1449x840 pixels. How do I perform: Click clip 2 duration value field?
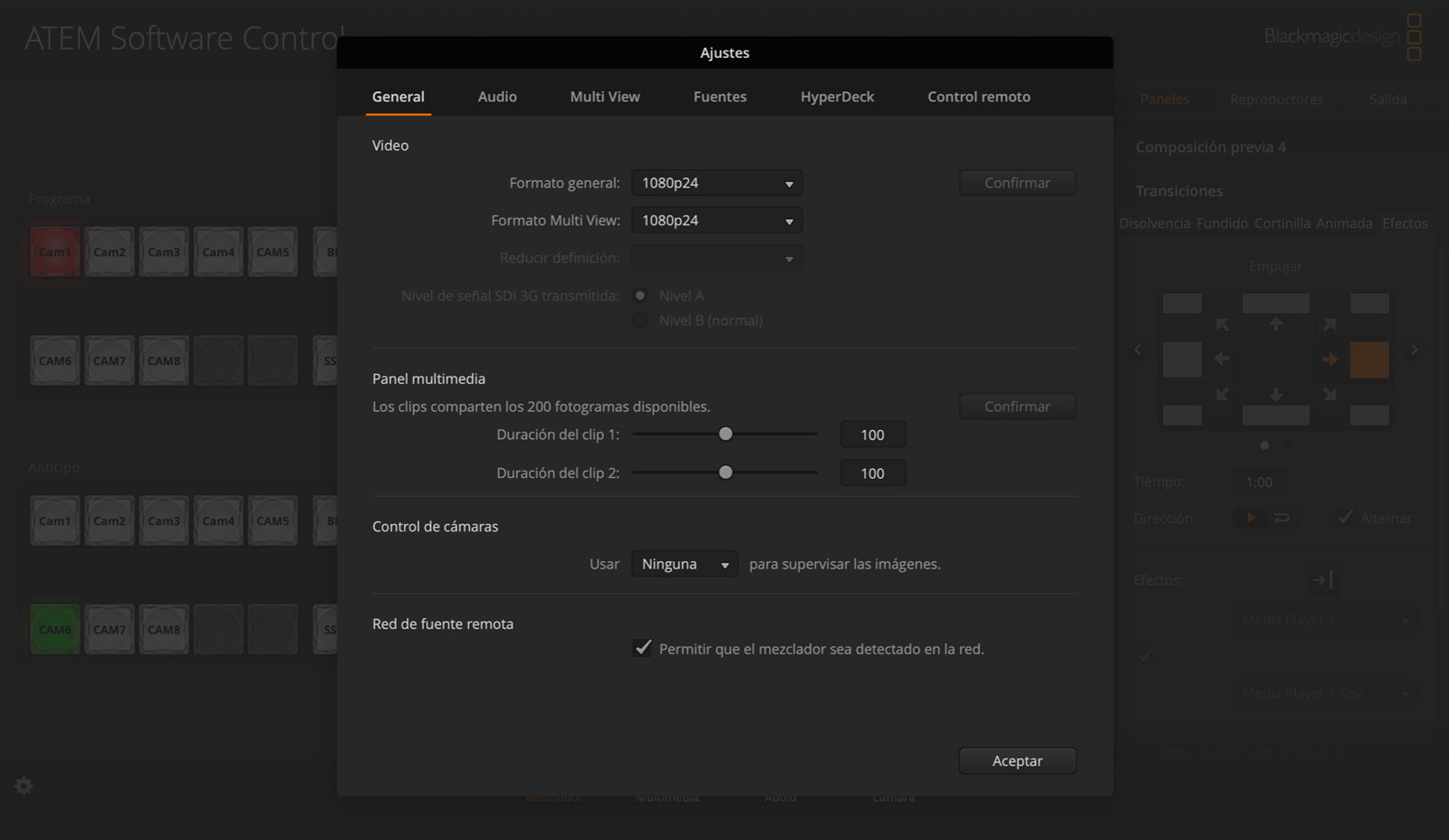pos(873,473)
